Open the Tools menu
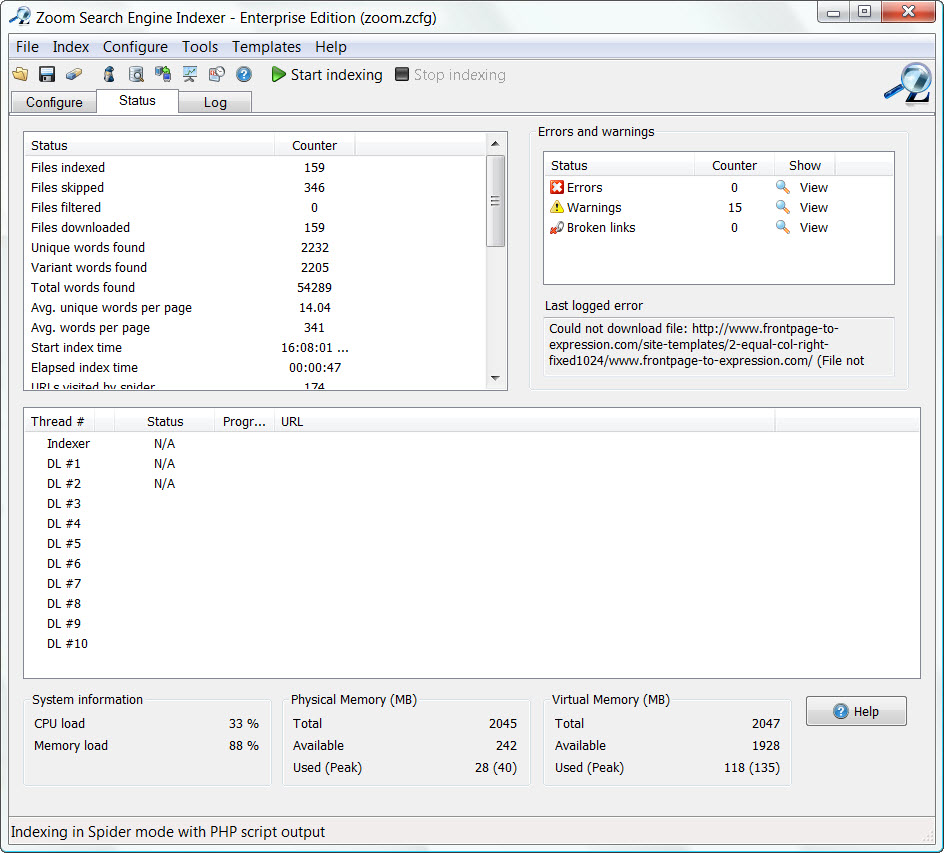 [200, 47]
